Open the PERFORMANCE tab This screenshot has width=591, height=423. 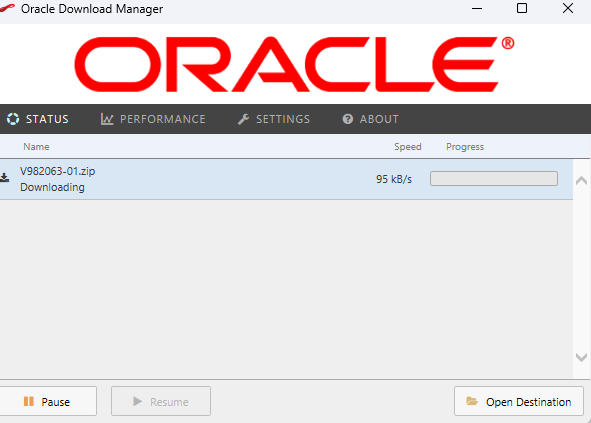tap(153, 119)
